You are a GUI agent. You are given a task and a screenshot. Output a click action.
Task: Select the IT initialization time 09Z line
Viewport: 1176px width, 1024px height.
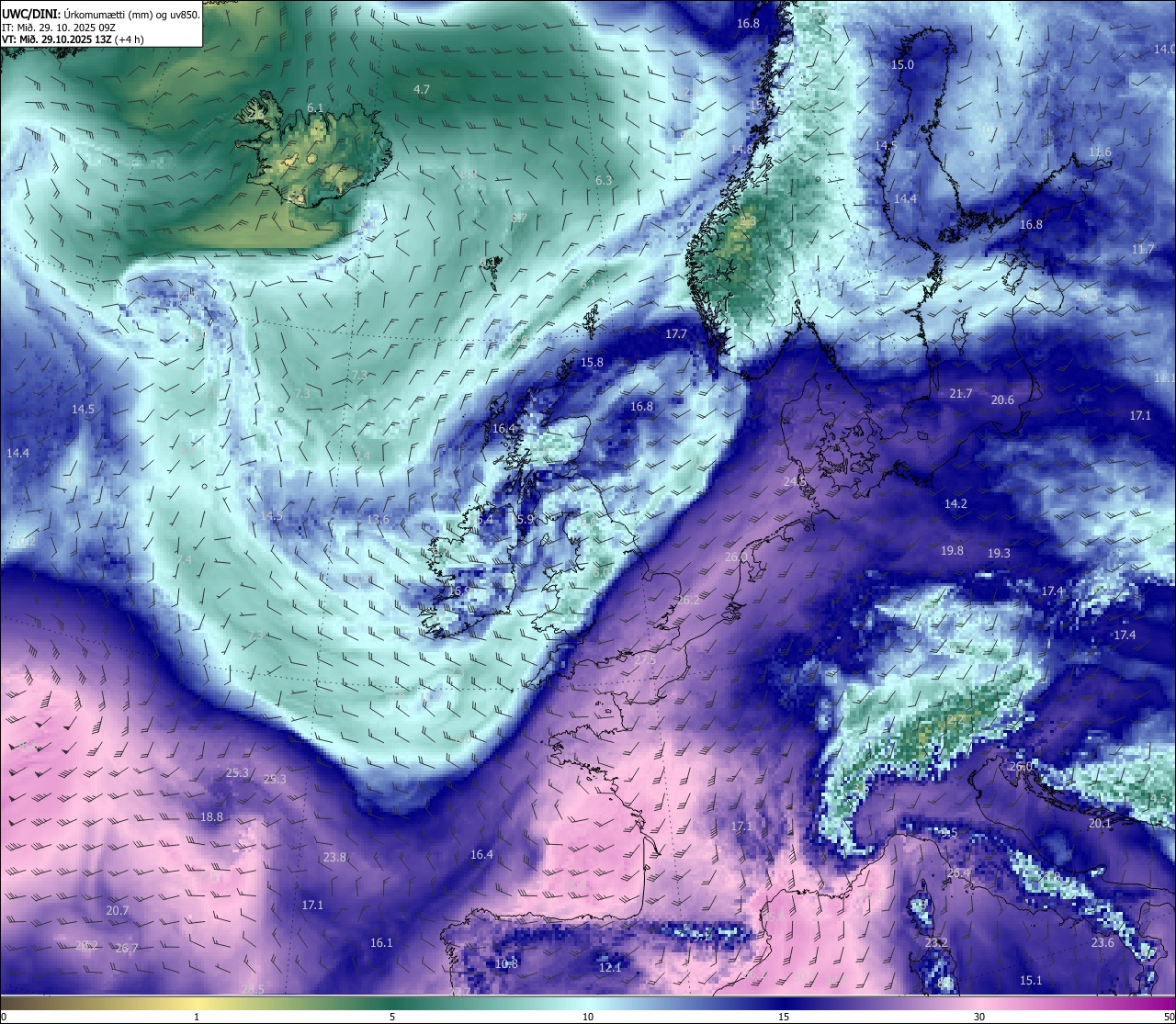pos(59,28)
